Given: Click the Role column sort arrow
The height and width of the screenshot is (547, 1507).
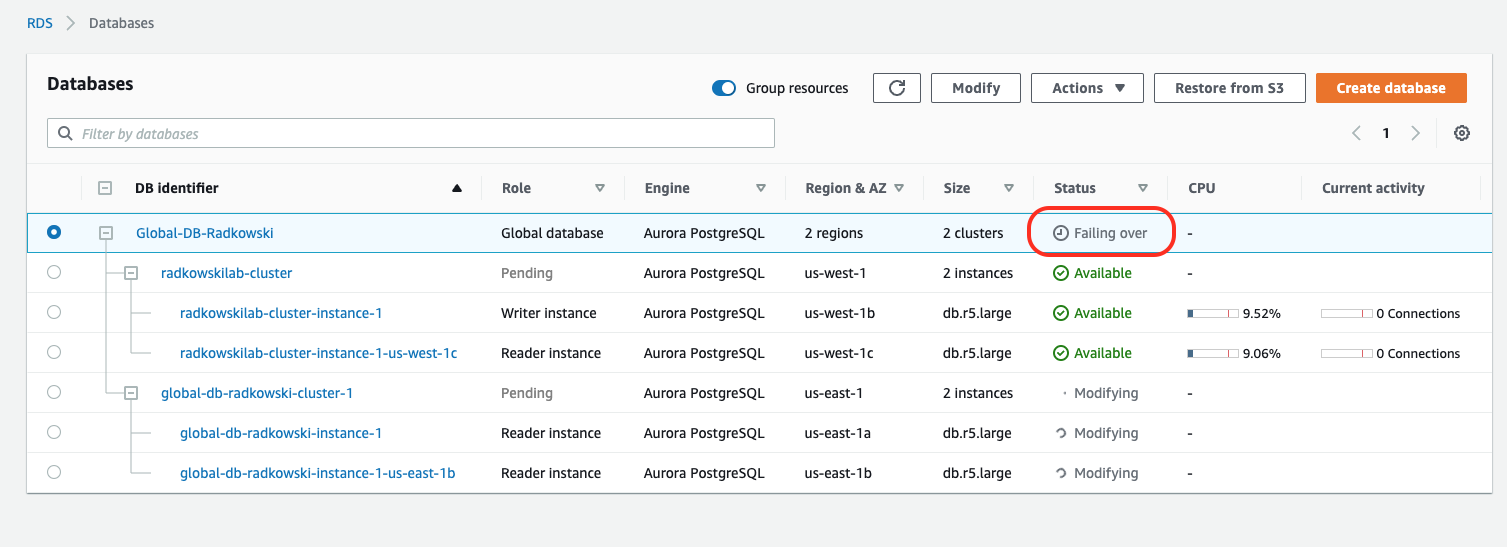Looking at the screenshot, I should click(600, 188).
